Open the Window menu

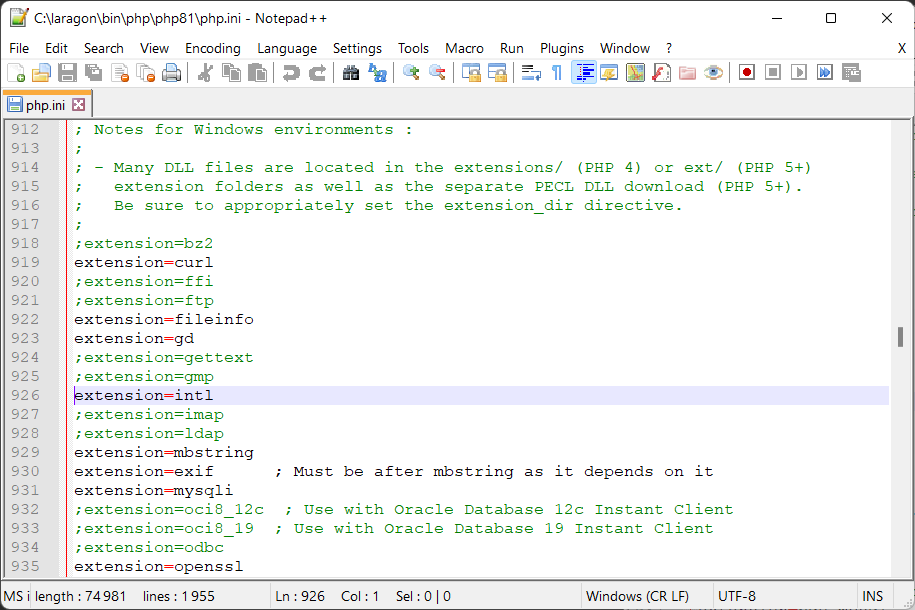click(x=625, y=48)
